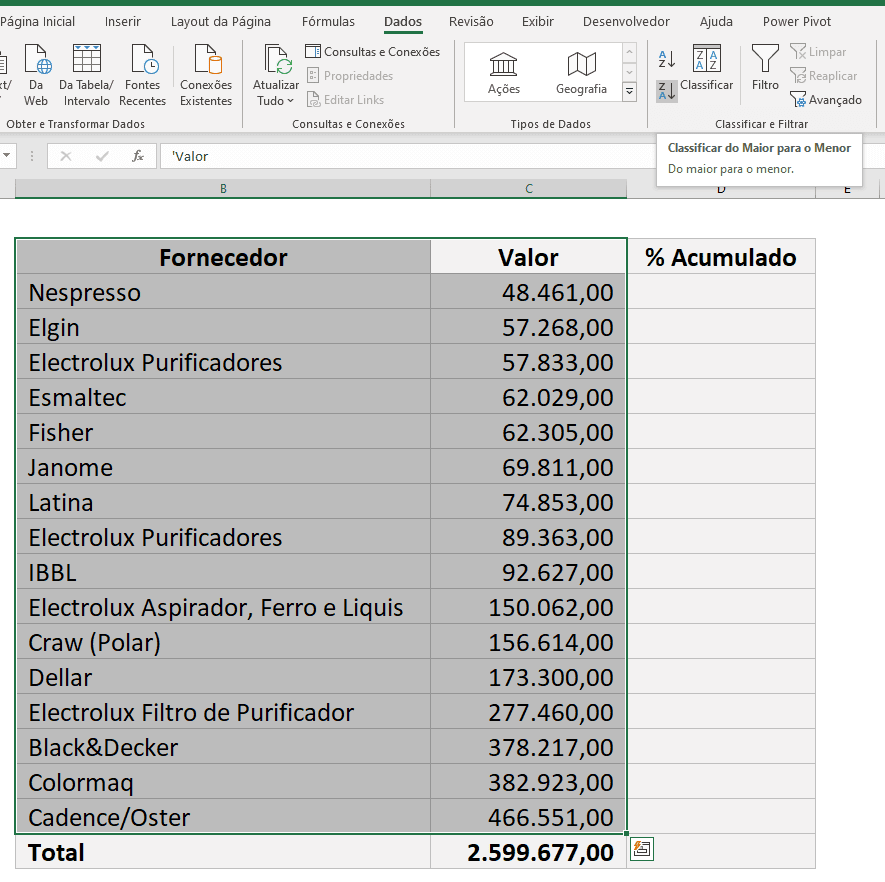Select the column B header

tap(223, 188)
